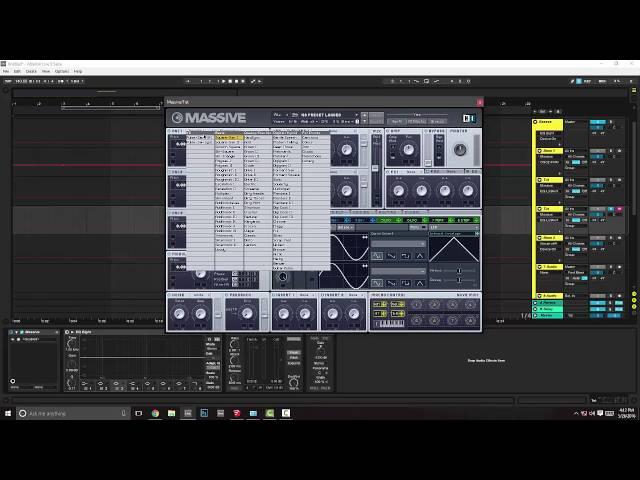
Task: Open the Insert 1 effect type dropdown
Action: coord(307,295)
